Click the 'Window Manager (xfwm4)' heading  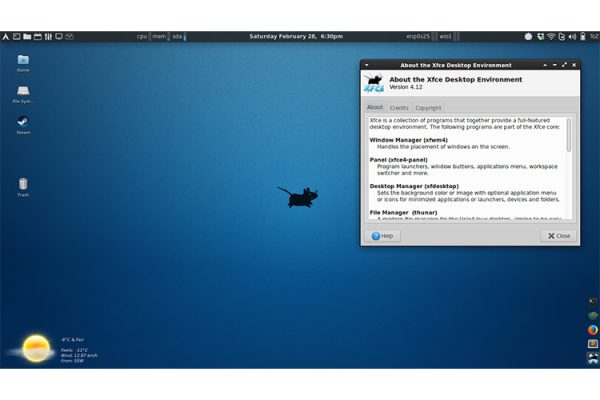[x=408, y=140]
